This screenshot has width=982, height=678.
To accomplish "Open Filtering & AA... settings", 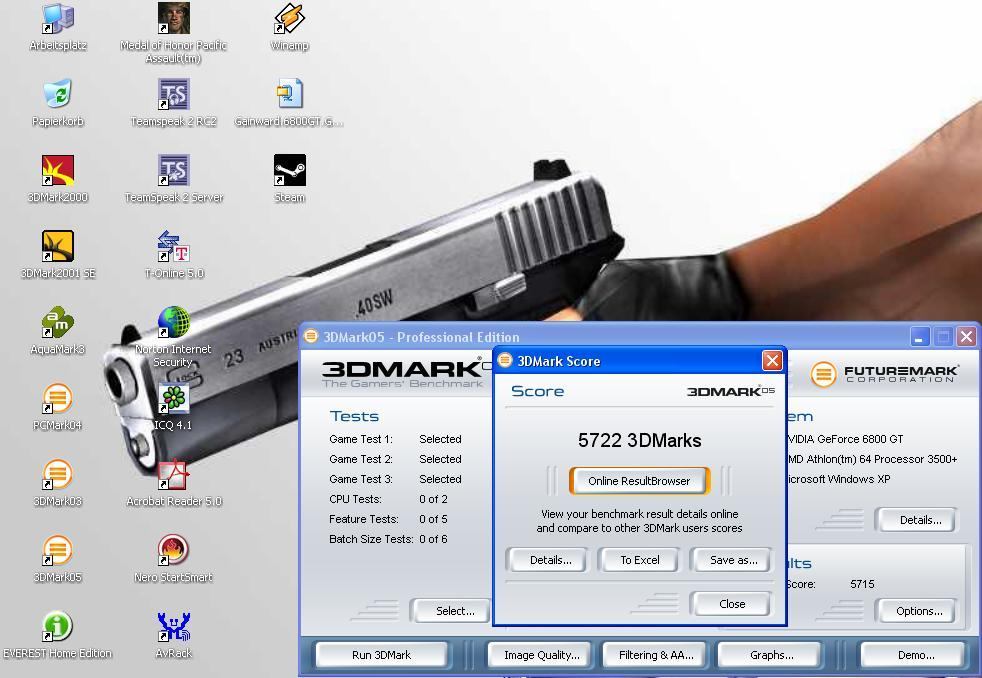I will [656, 655].
